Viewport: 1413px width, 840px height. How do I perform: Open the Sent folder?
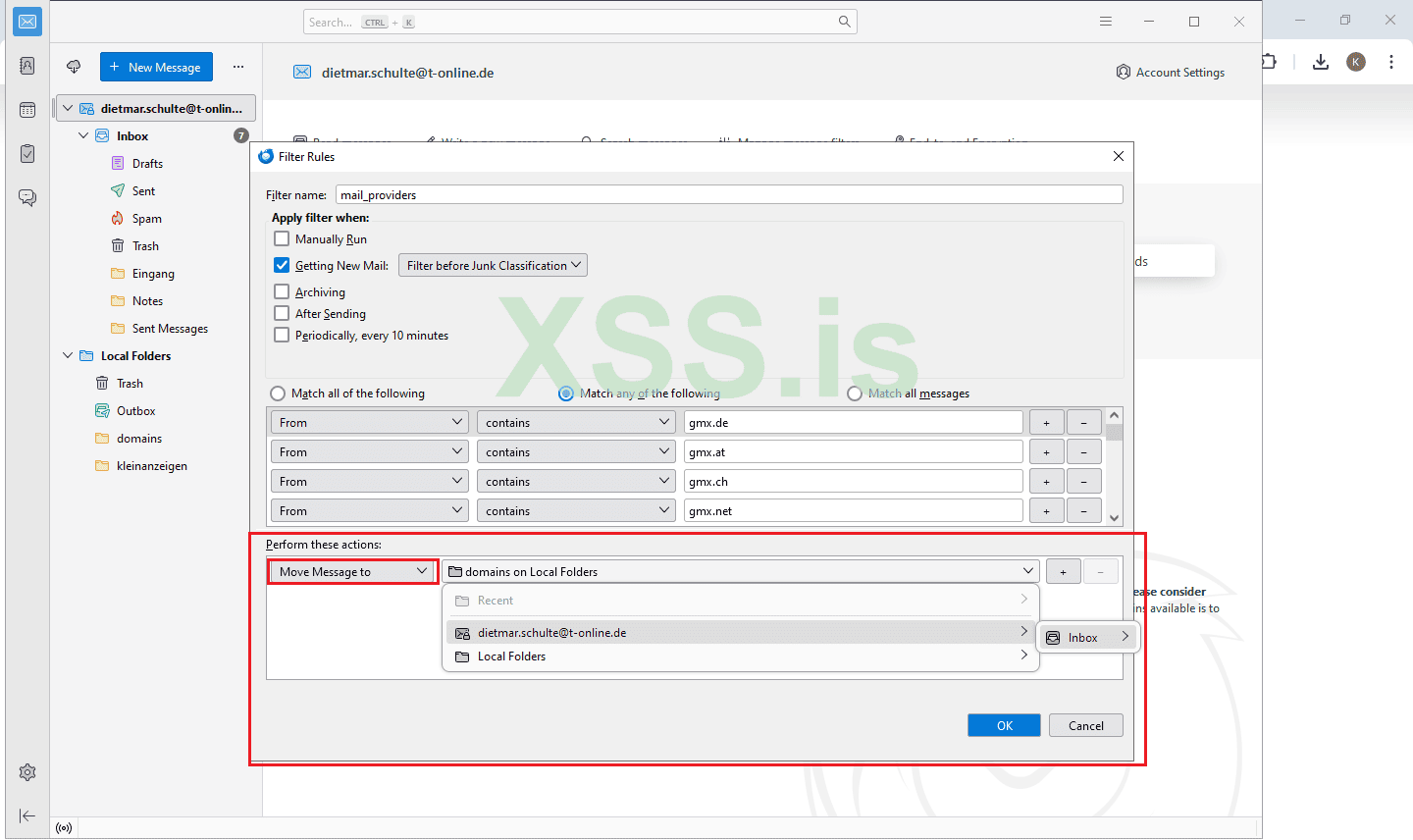click(143, 191)
